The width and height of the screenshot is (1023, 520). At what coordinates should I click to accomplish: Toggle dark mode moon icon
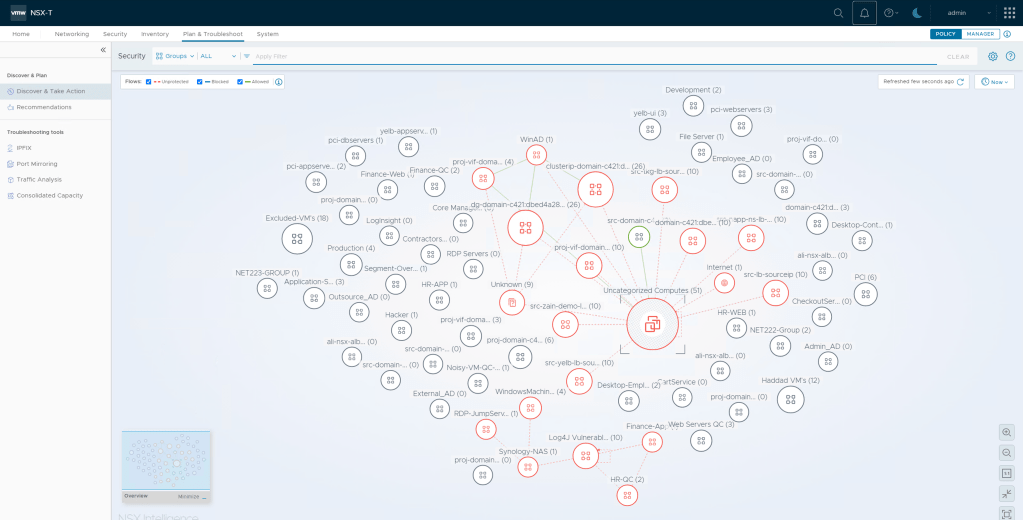(918, 13)
